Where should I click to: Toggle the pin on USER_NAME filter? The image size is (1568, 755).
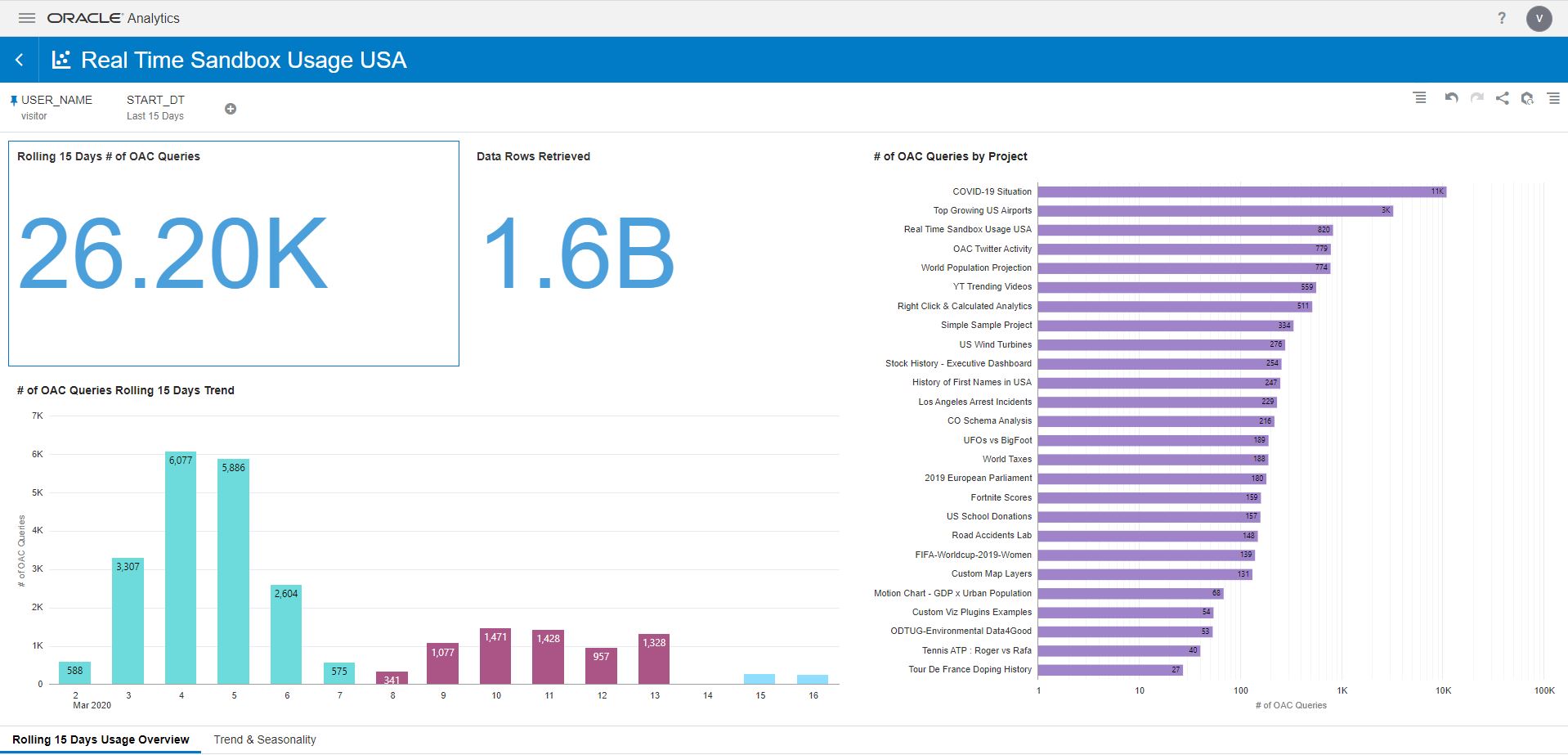[13, 101]
